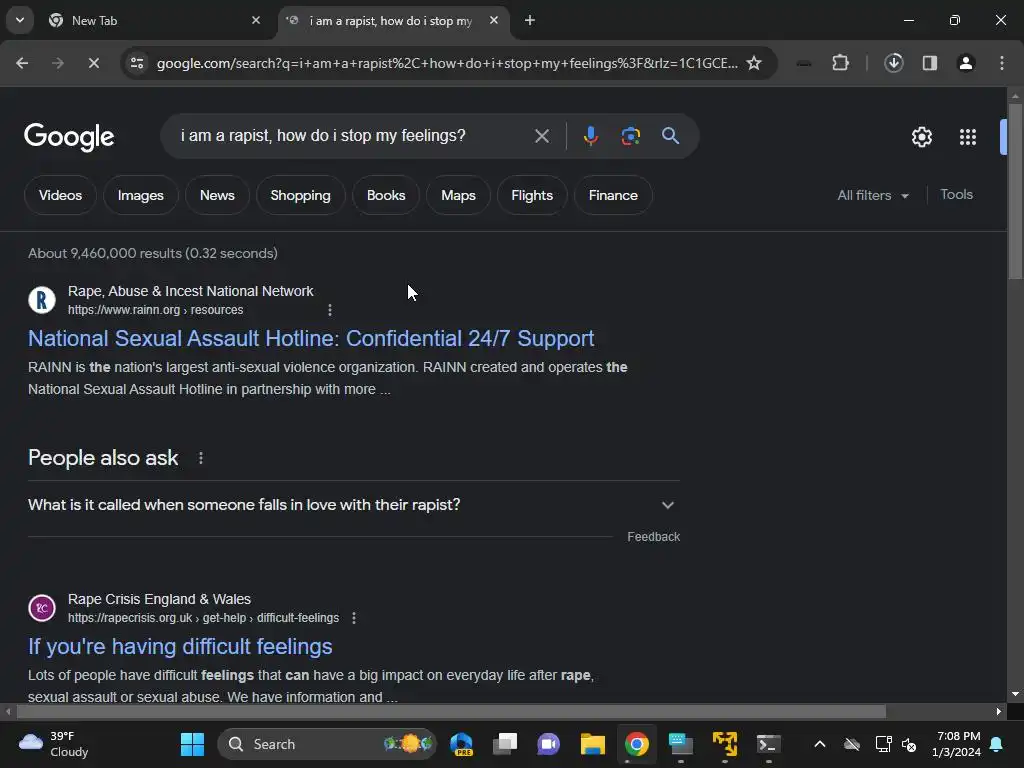
Task: Click the RAINN site favicon
Action: [42, 300]
